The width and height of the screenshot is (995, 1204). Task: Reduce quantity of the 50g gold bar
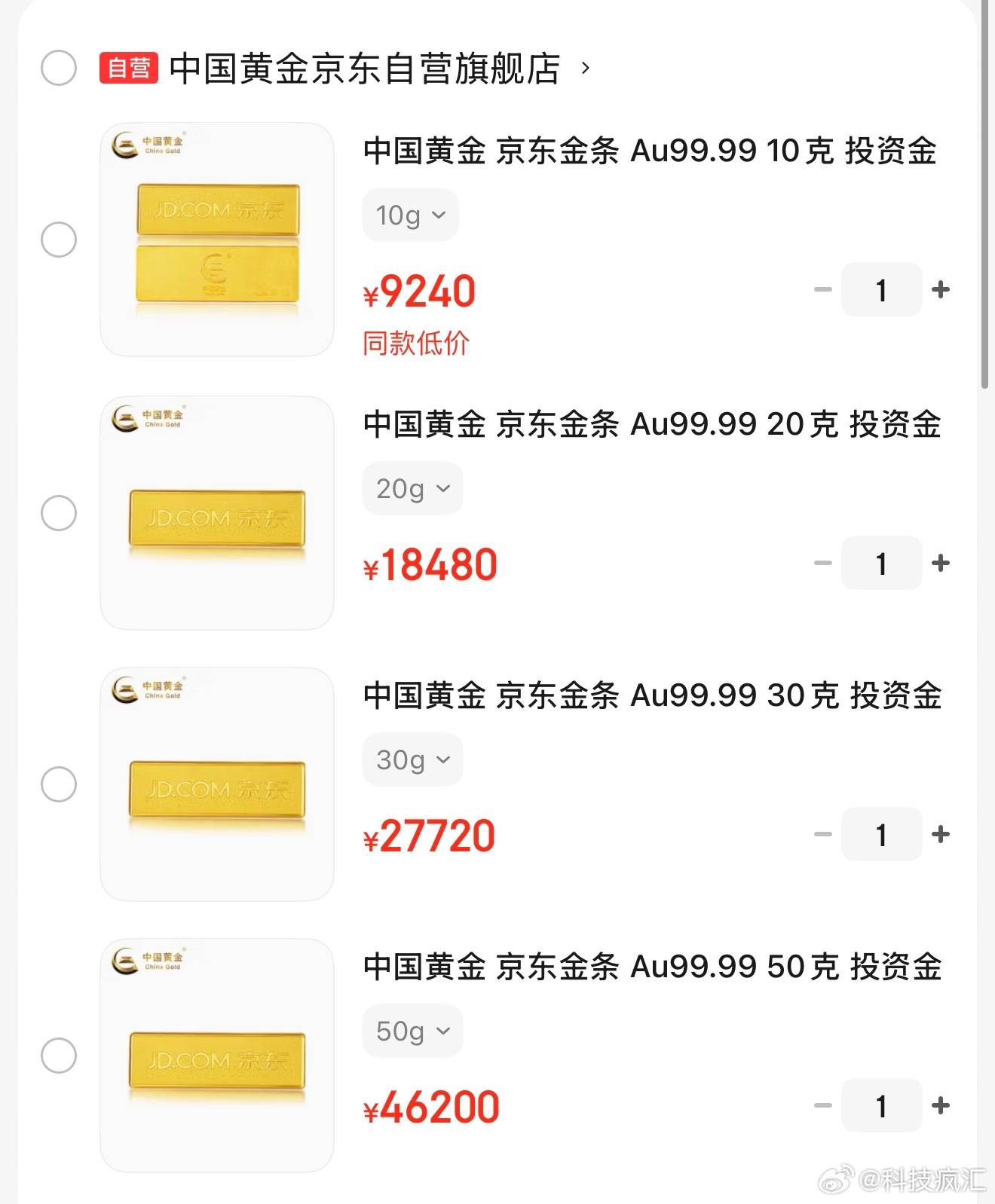(x=823, y=1105)
